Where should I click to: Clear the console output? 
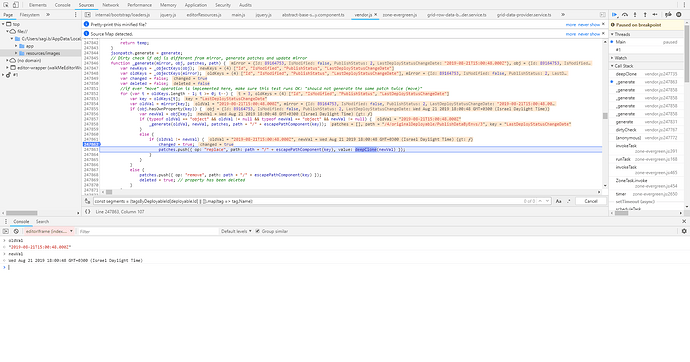[16, 231]
